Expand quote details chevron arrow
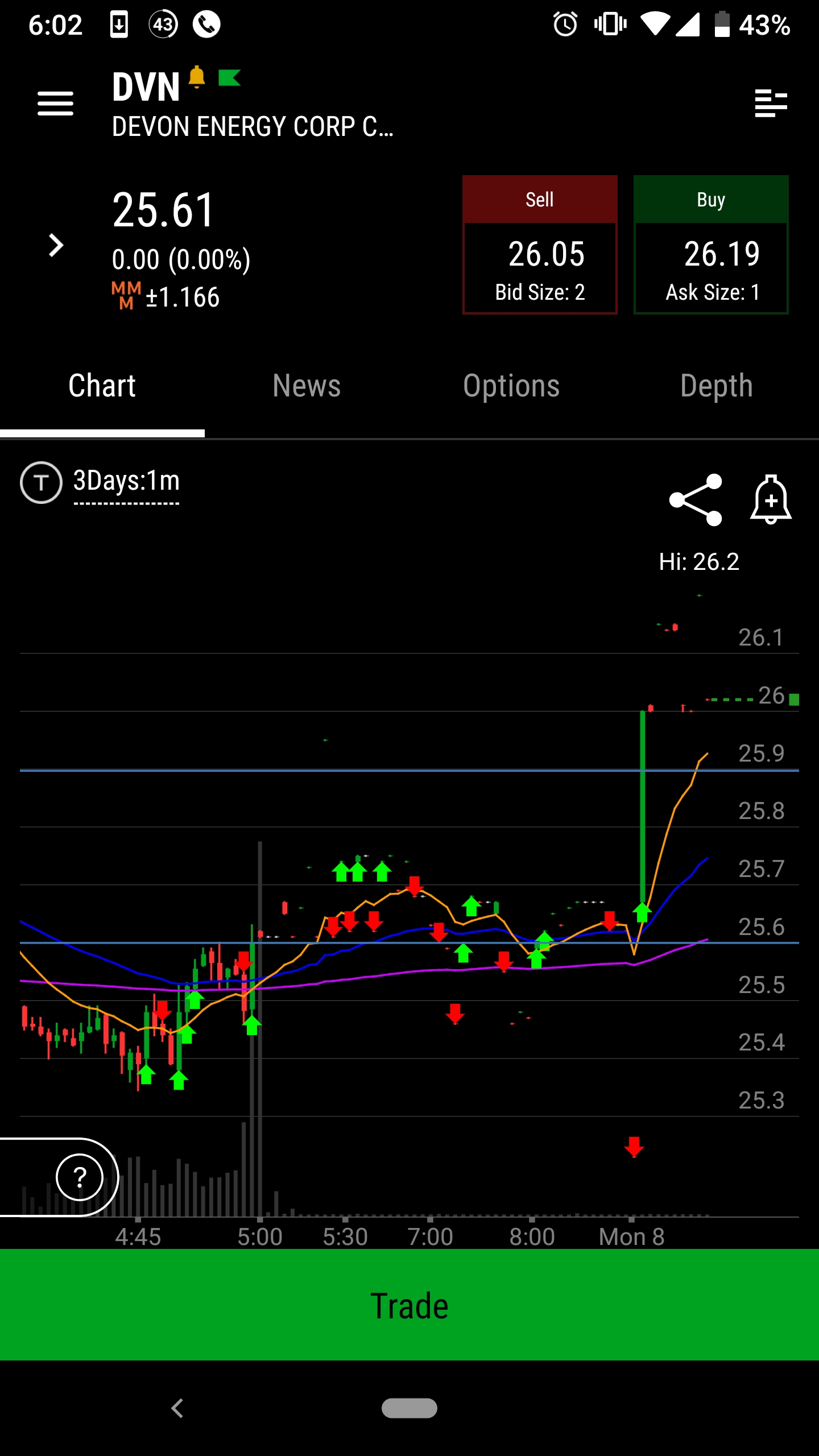 click(x=56, y=246)
